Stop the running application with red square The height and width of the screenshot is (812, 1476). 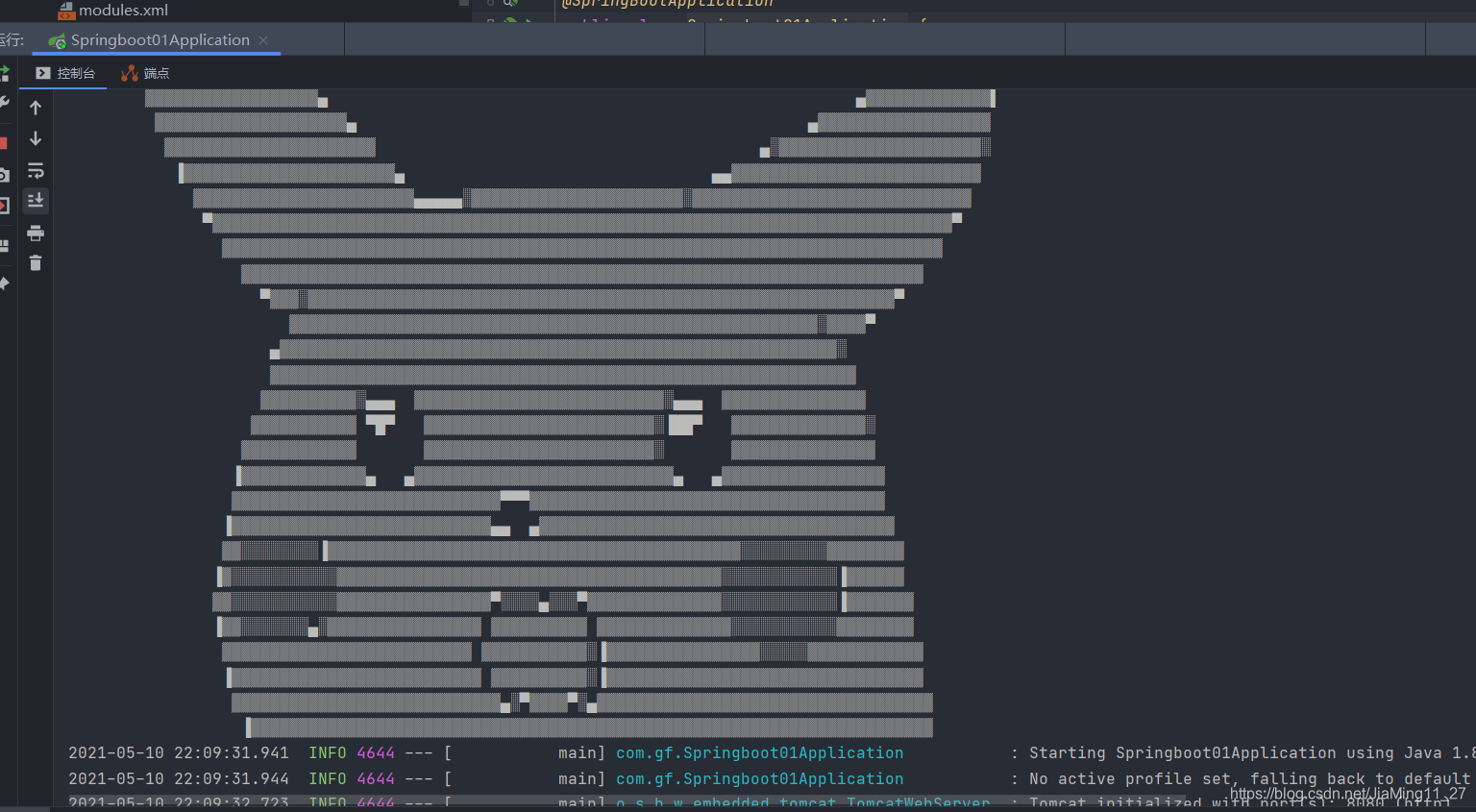pyautogui.click(x=3, y=143)
